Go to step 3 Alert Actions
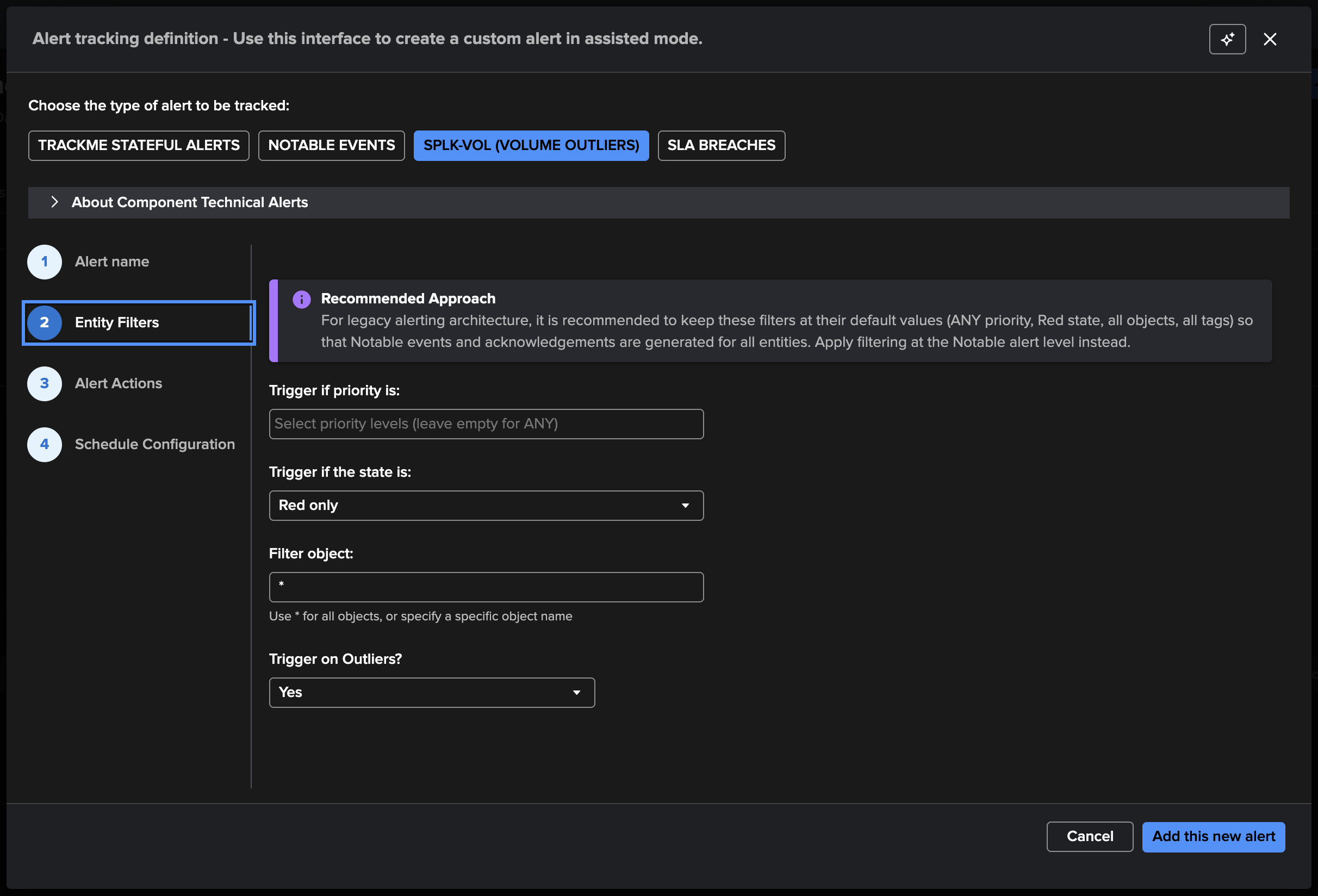The height and width of the screenshot is (896, 1318). pyautogui.click(x=95, y=384)
